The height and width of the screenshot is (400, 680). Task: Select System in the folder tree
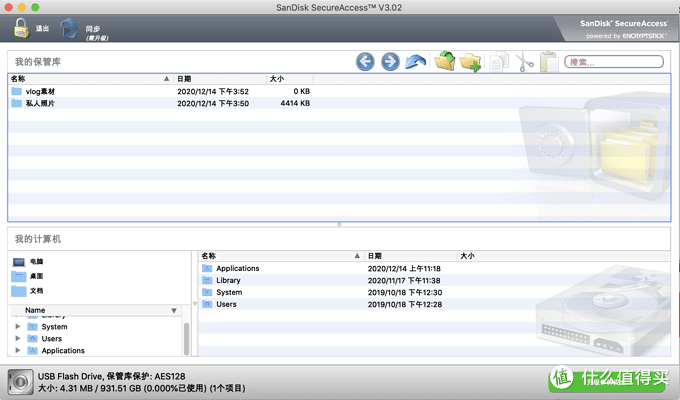pyautogui.click(x=54, y=327)
